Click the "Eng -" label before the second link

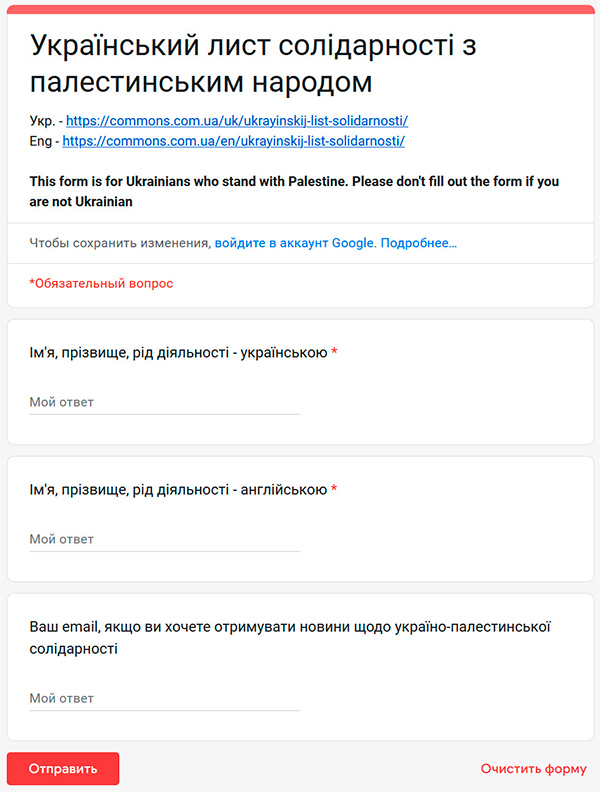(43, 141)
